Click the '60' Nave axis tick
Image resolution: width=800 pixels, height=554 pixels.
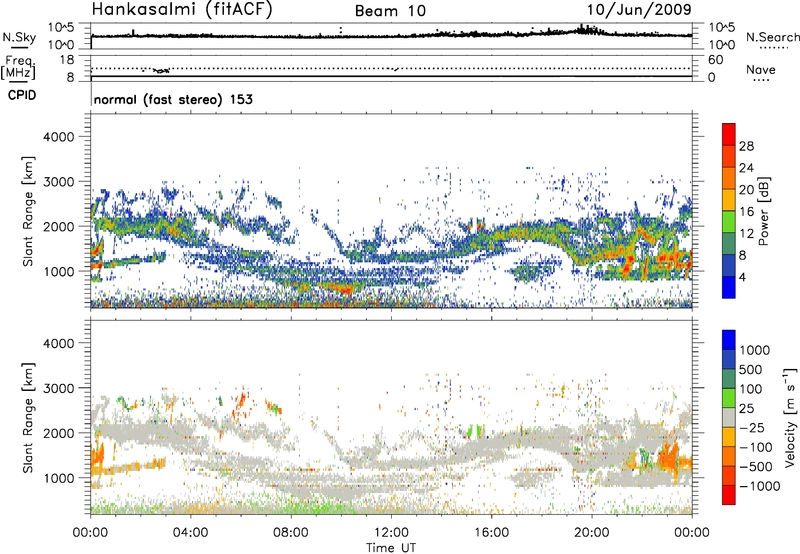[x=715, y=60]
